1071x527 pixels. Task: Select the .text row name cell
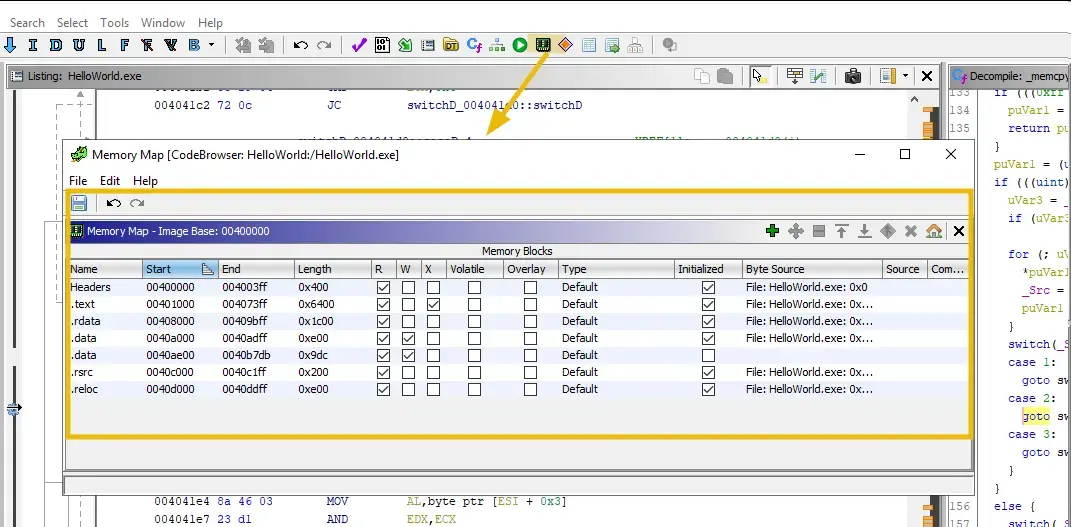click(x=106, y=304)
